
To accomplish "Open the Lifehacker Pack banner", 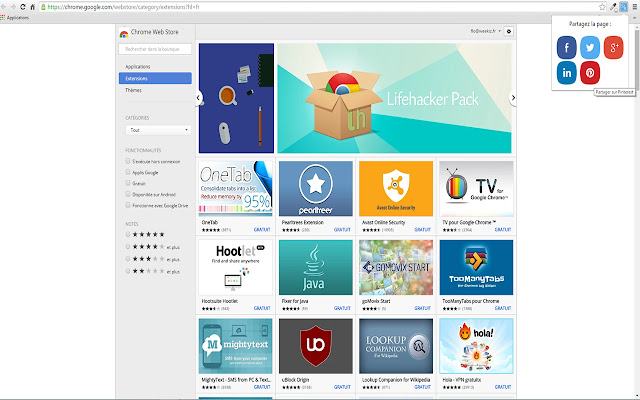I will [394, 98].
